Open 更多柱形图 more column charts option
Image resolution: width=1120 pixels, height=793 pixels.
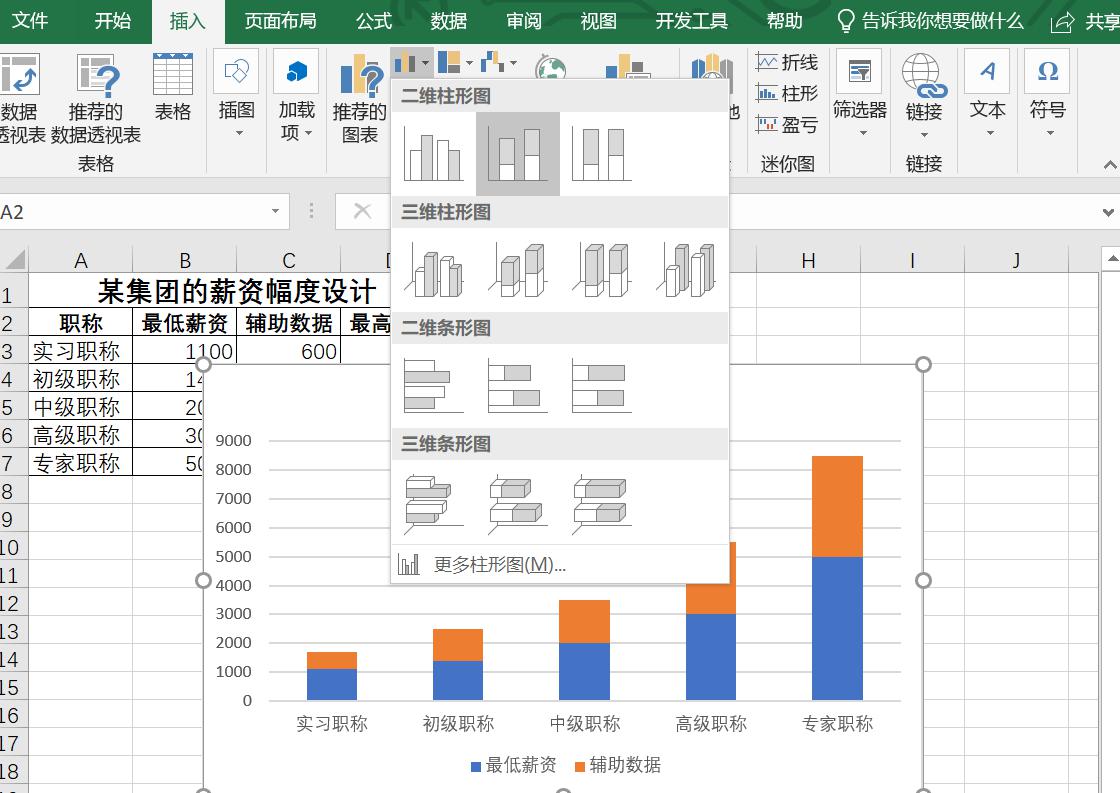(560, 565)
